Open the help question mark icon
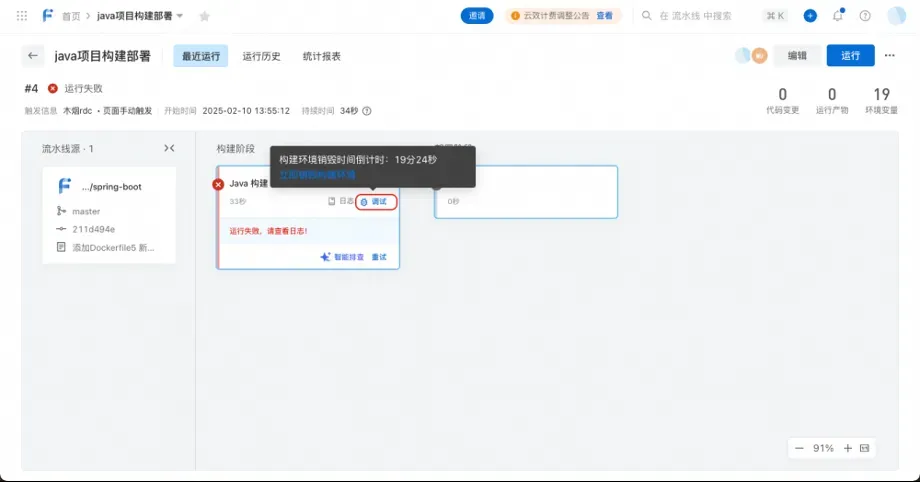 [865, 16]
